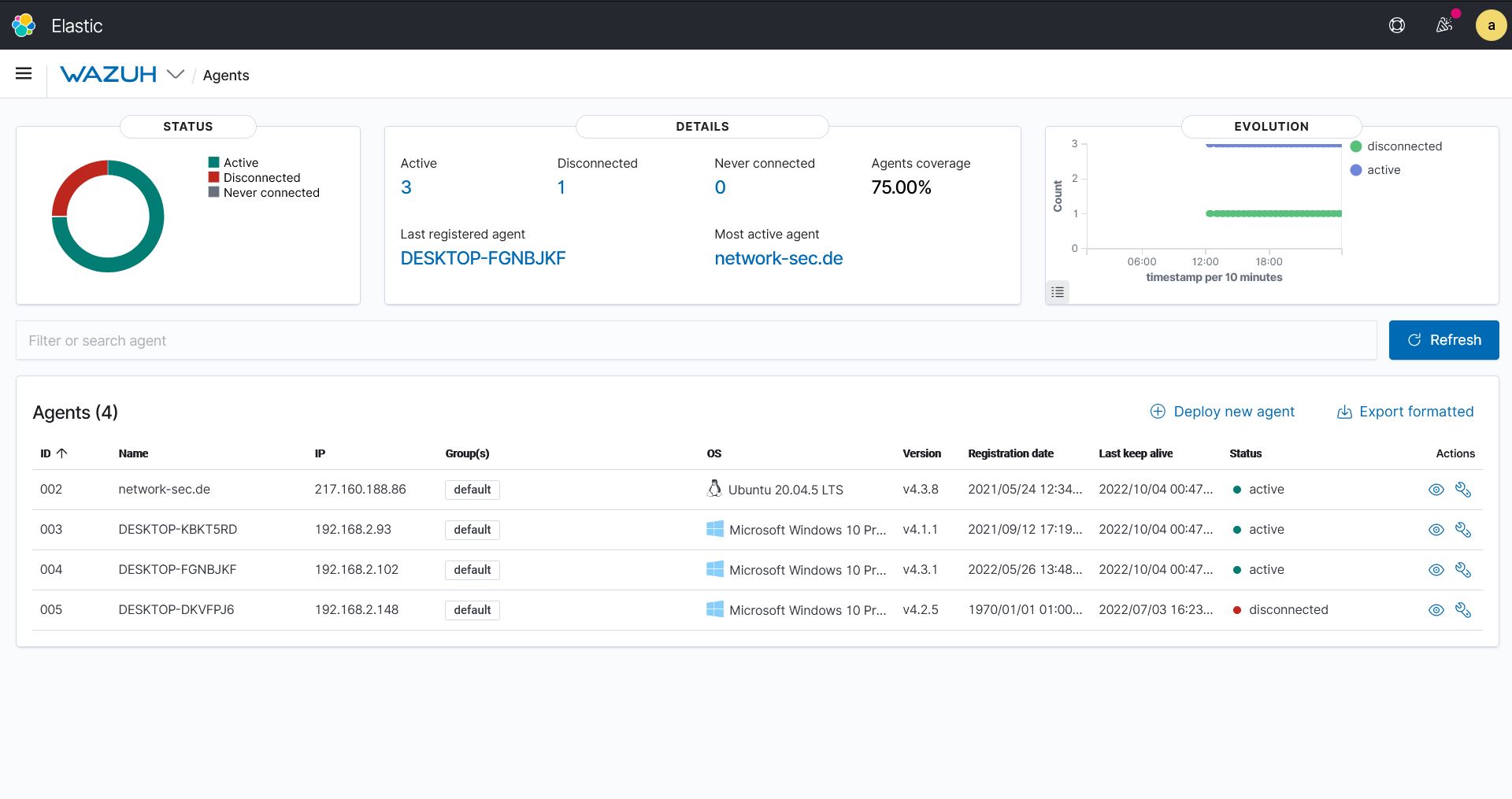Viewport: 1512px width, 799px height.
Task: Click Windows logo icon in DESKTOP-KBKT5RD row
Action: click(x=715, y=529)
